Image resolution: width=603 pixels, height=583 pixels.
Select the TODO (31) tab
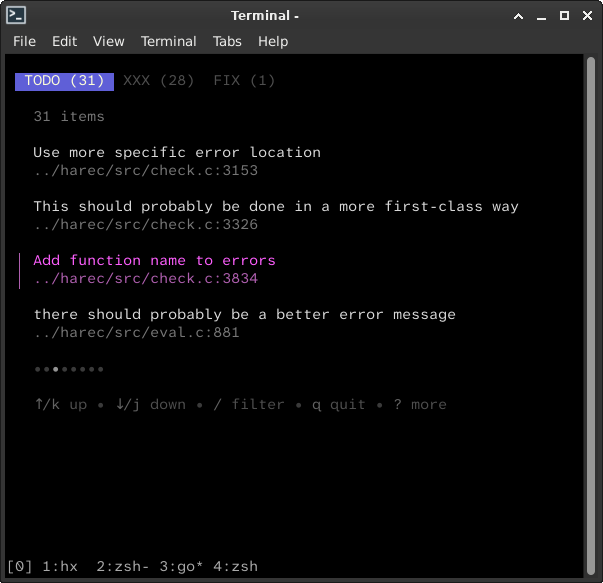(x=64, y=81)
